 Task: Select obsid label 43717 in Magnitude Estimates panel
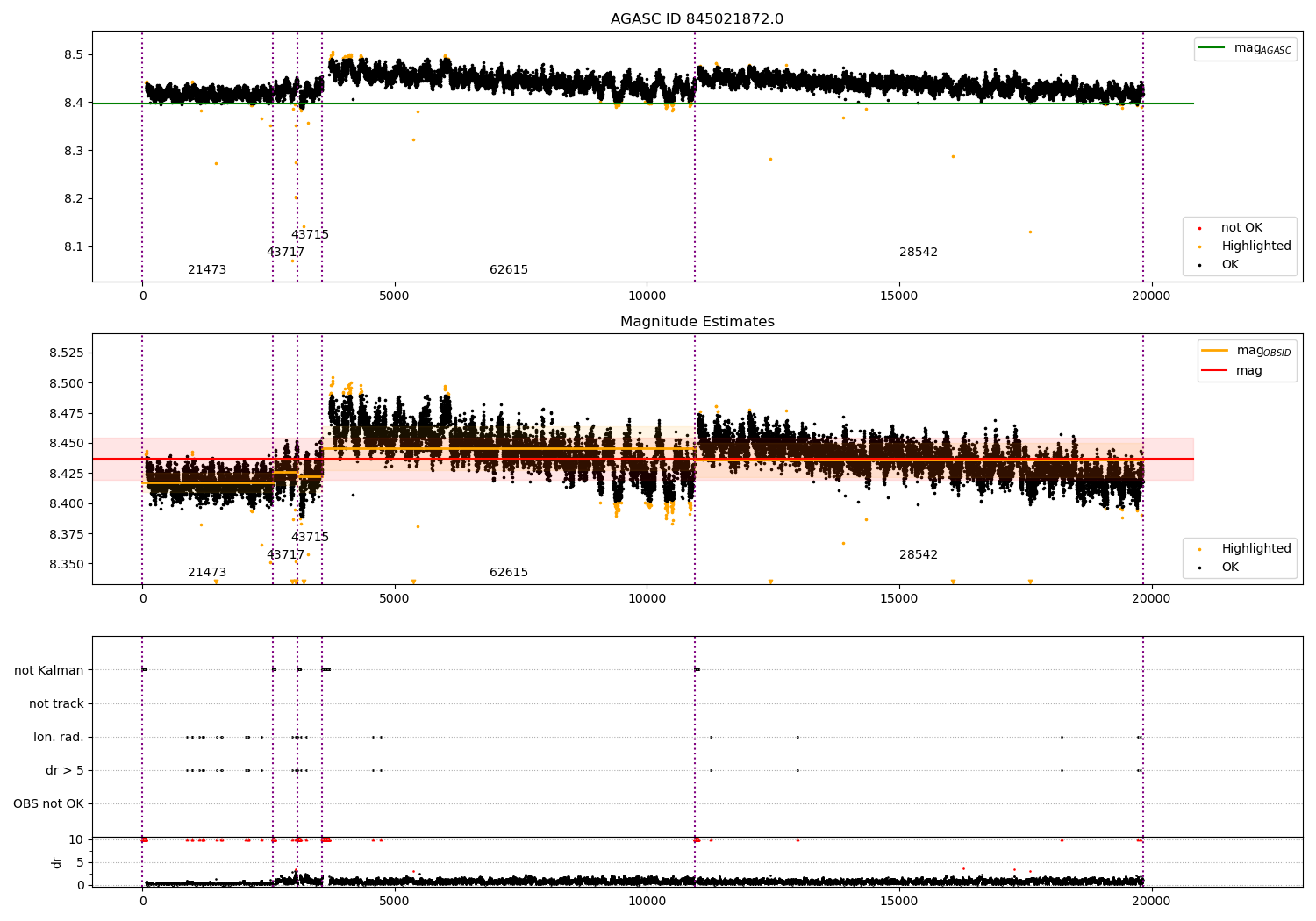(x=285, y=555)
